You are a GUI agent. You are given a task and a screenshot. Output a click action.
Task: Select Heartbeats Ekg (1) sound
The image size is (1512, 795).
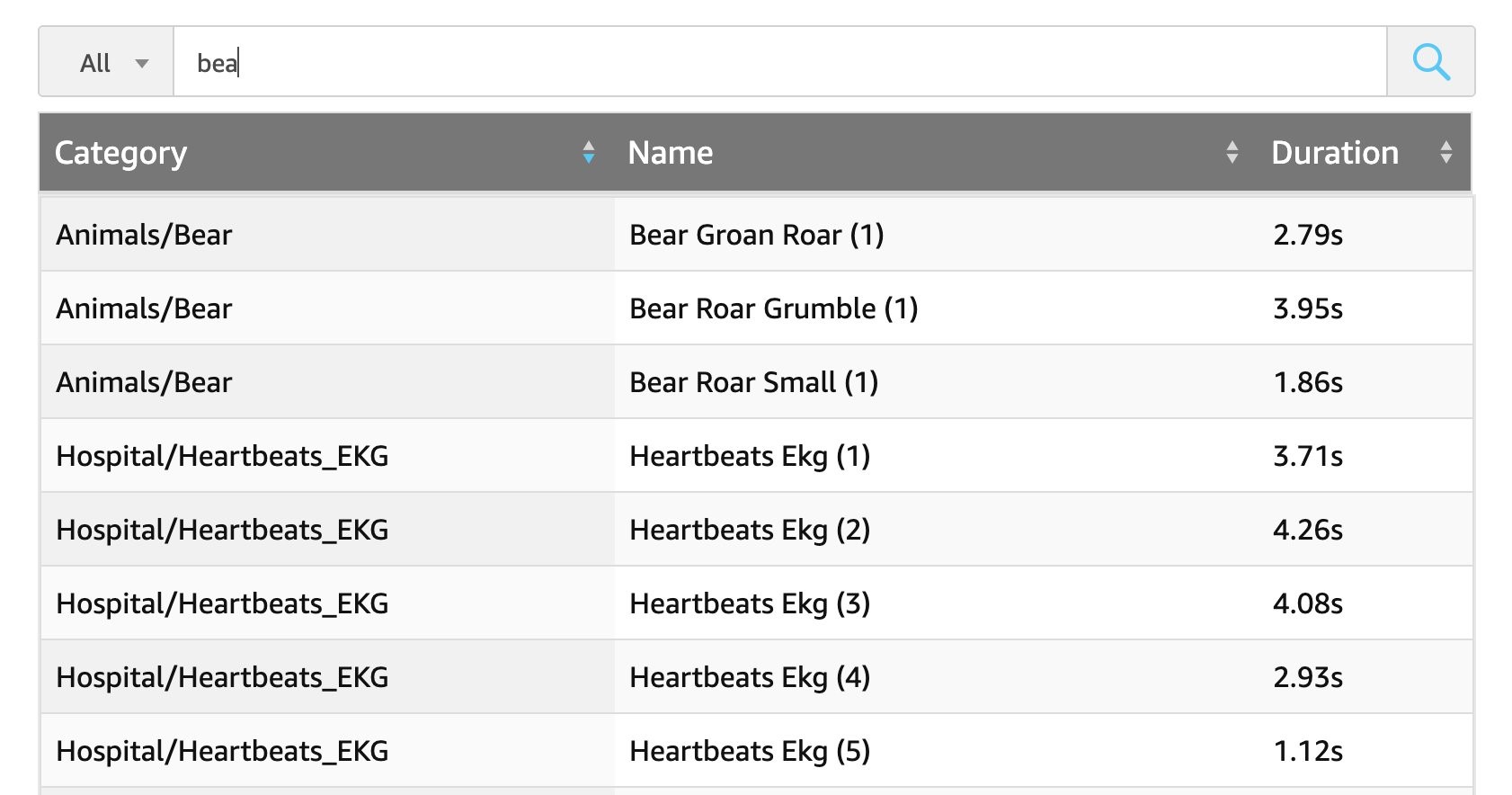[750, 456]
